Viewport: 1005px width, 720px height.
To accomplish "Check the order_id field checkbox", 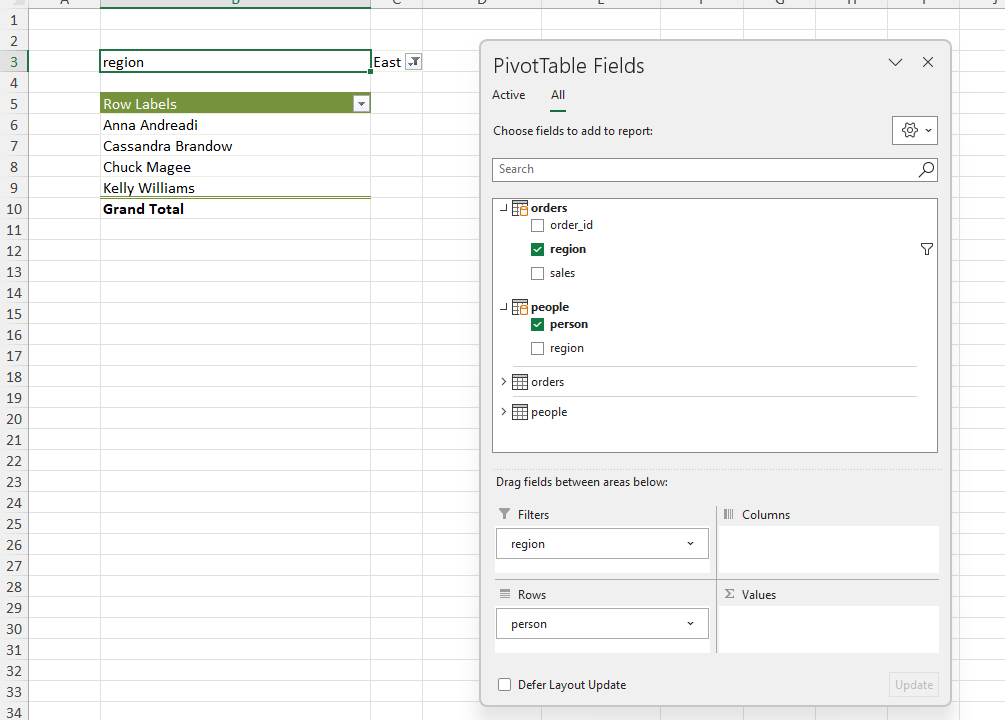I will (538, 226).
